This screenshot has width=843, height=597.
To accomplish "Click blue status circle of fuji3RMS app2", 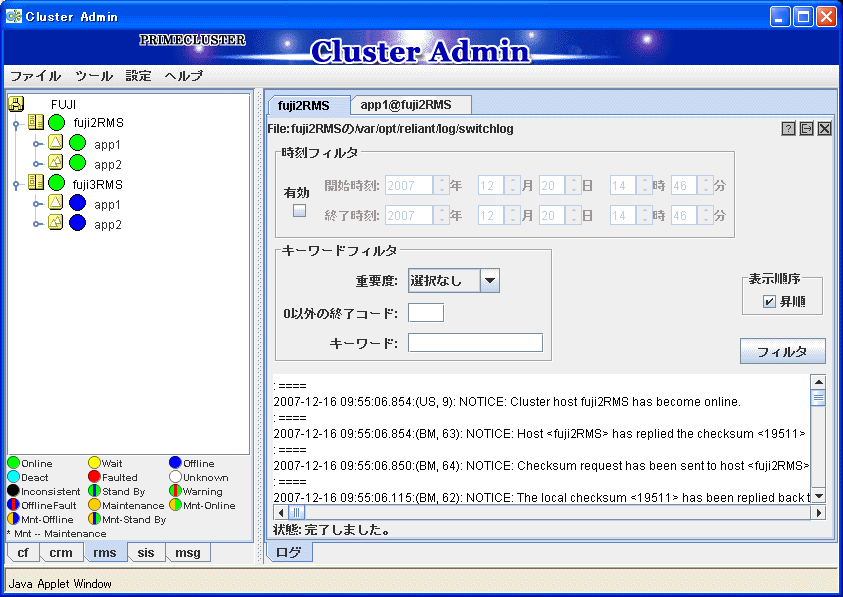I will 77,223.
